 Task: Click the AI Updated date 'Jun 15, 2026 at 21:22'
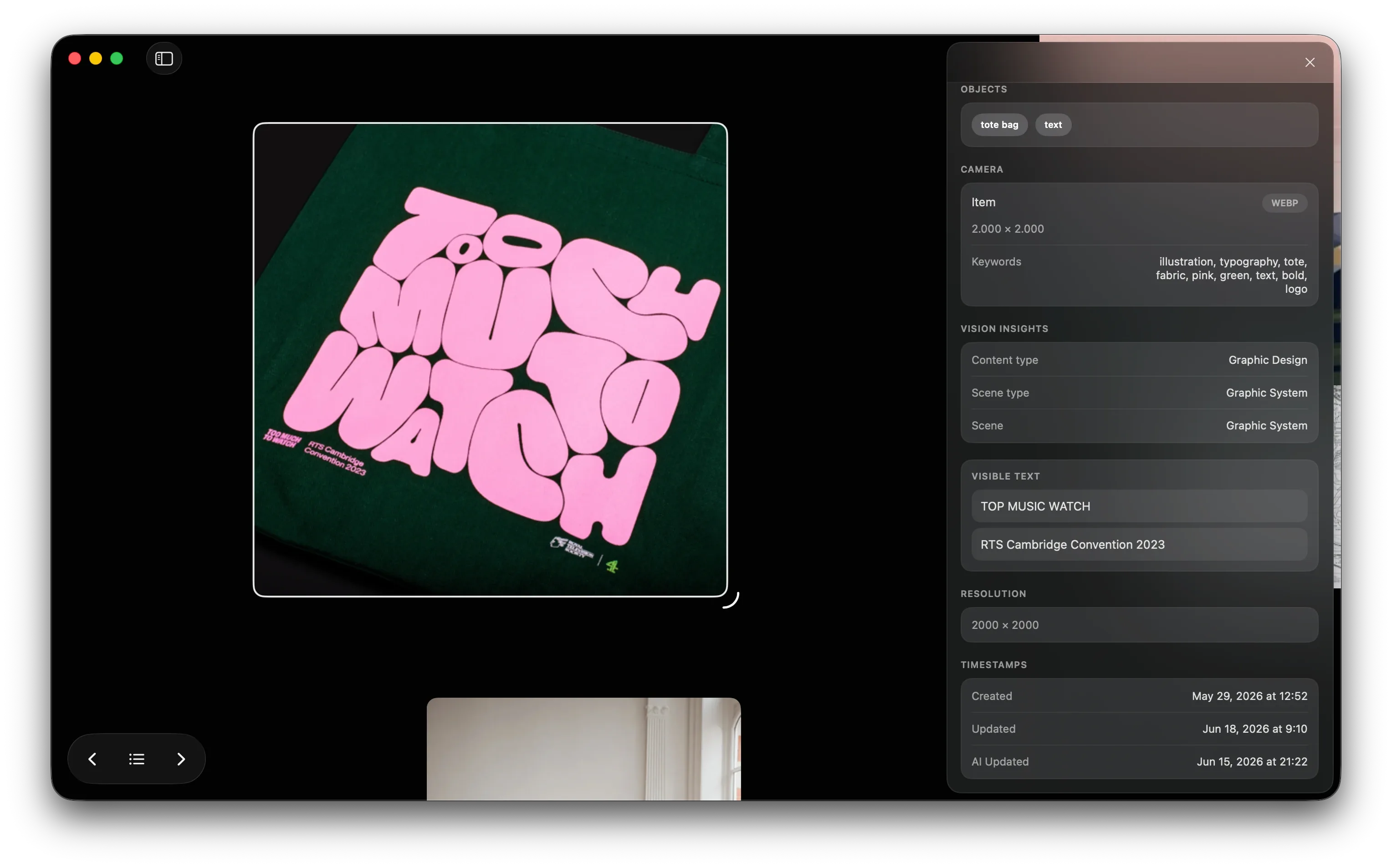tap(1251, 761)
